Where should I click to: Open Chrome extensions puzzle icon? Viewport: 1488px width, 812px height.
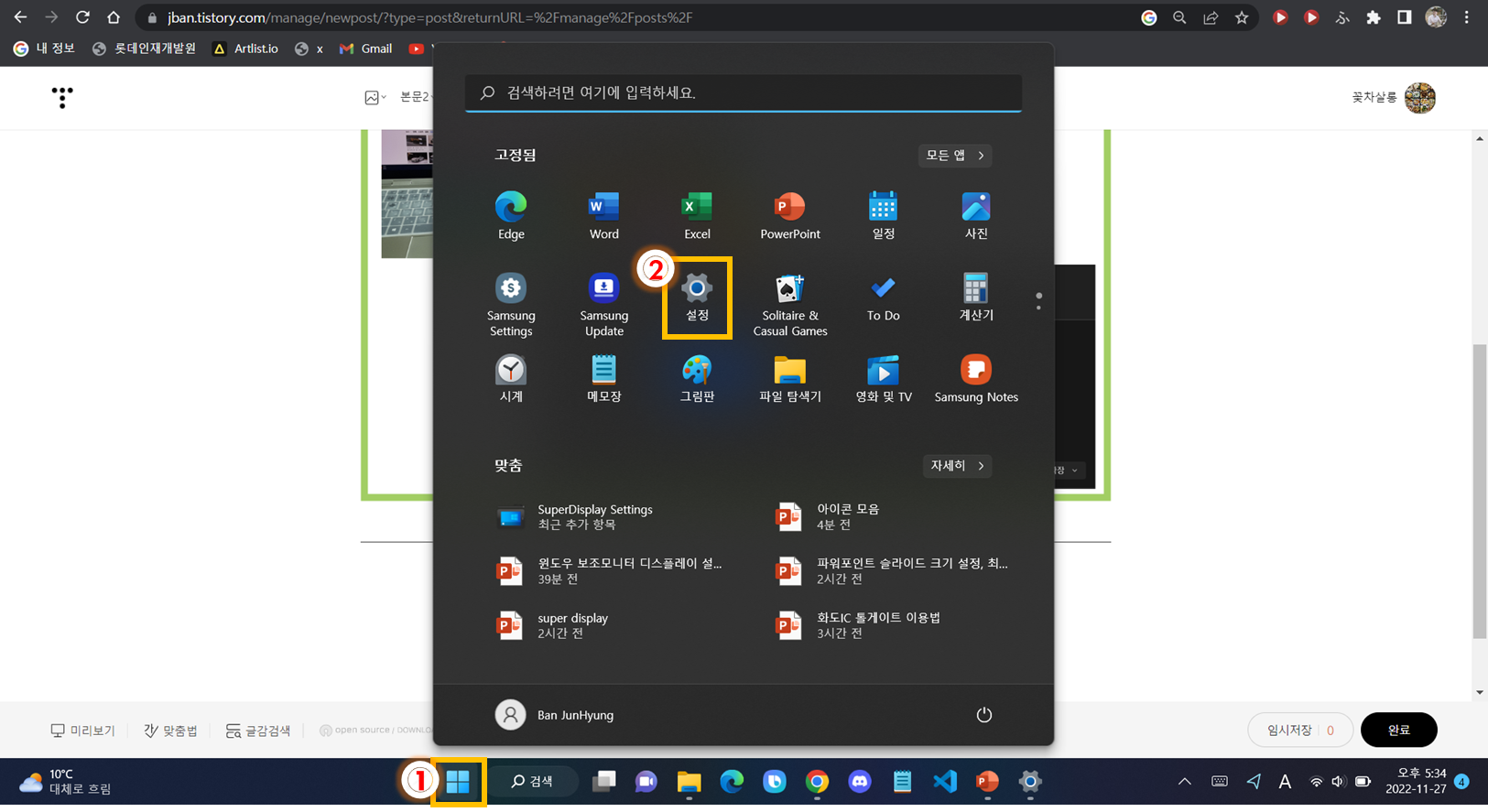pos(1374,17)
